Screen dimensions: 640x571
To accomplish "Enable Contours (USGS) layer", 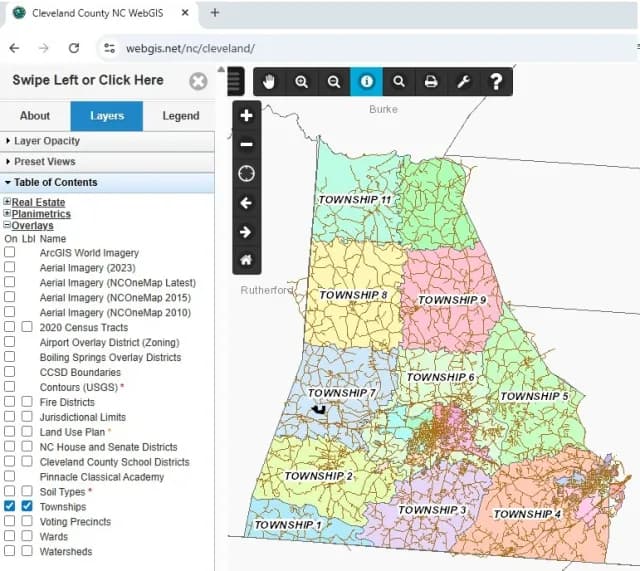I will 9,387.
